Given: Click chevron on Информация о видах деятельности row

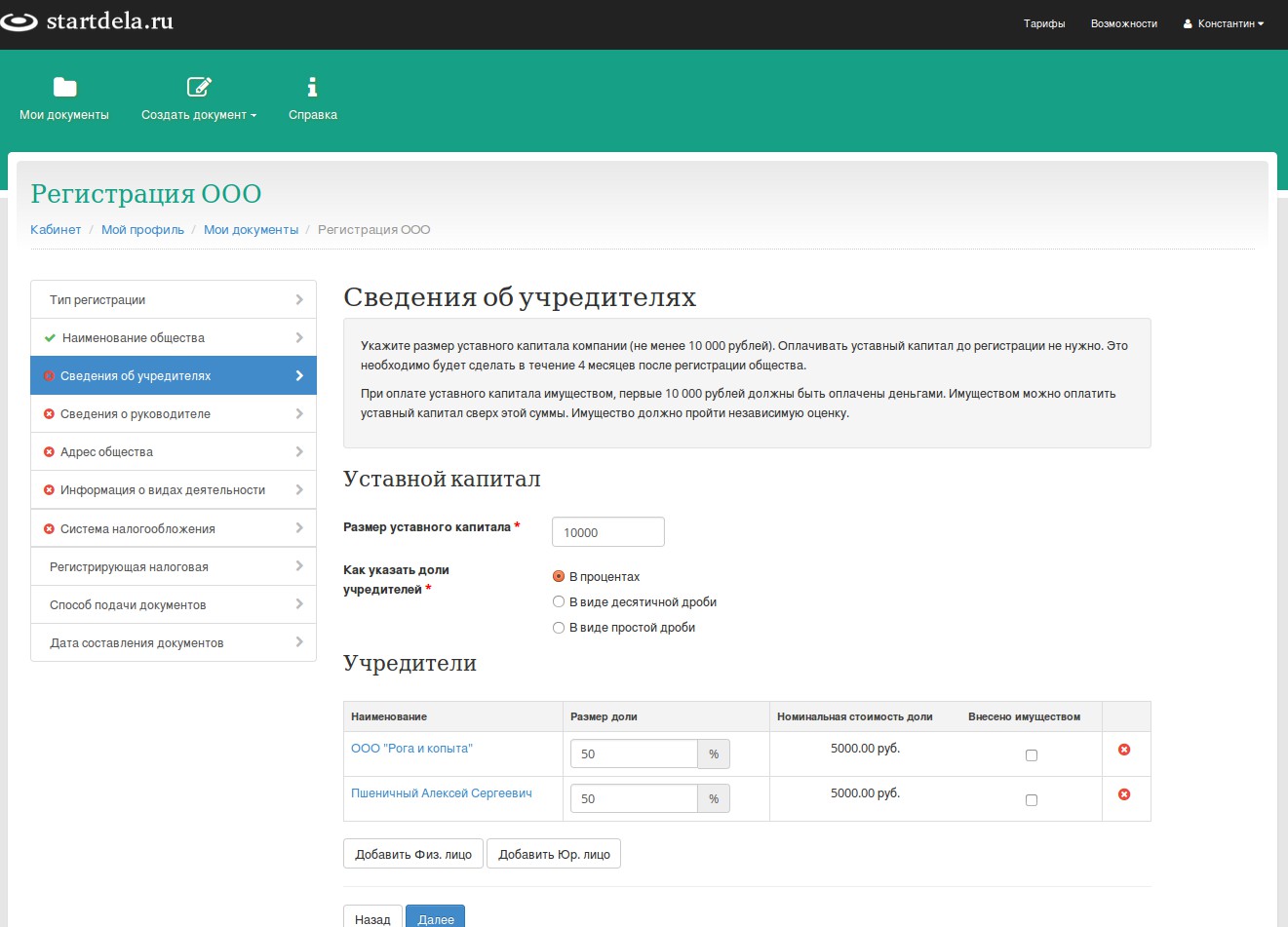Looking at the screenshot, I should (x=299, y=489).
